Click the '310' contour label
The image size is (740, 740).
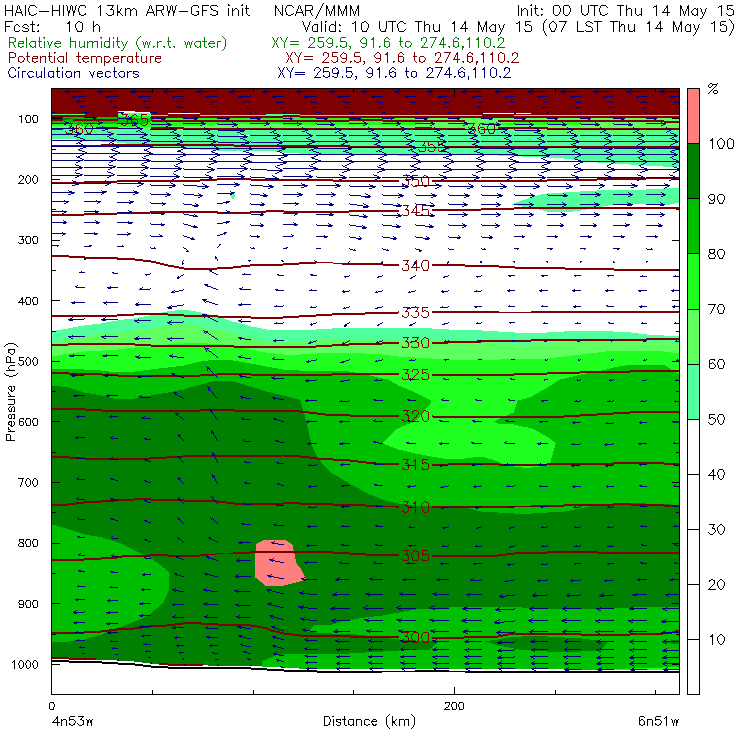(415, 507)
